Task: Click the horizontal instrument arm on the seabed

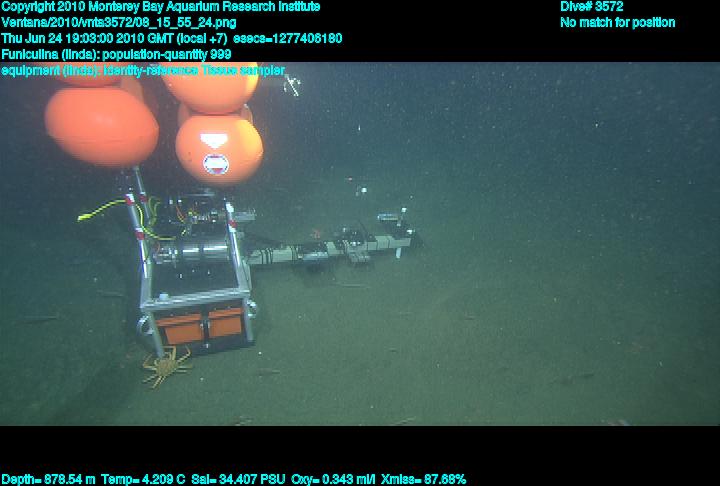Action: tap(330, 247)
